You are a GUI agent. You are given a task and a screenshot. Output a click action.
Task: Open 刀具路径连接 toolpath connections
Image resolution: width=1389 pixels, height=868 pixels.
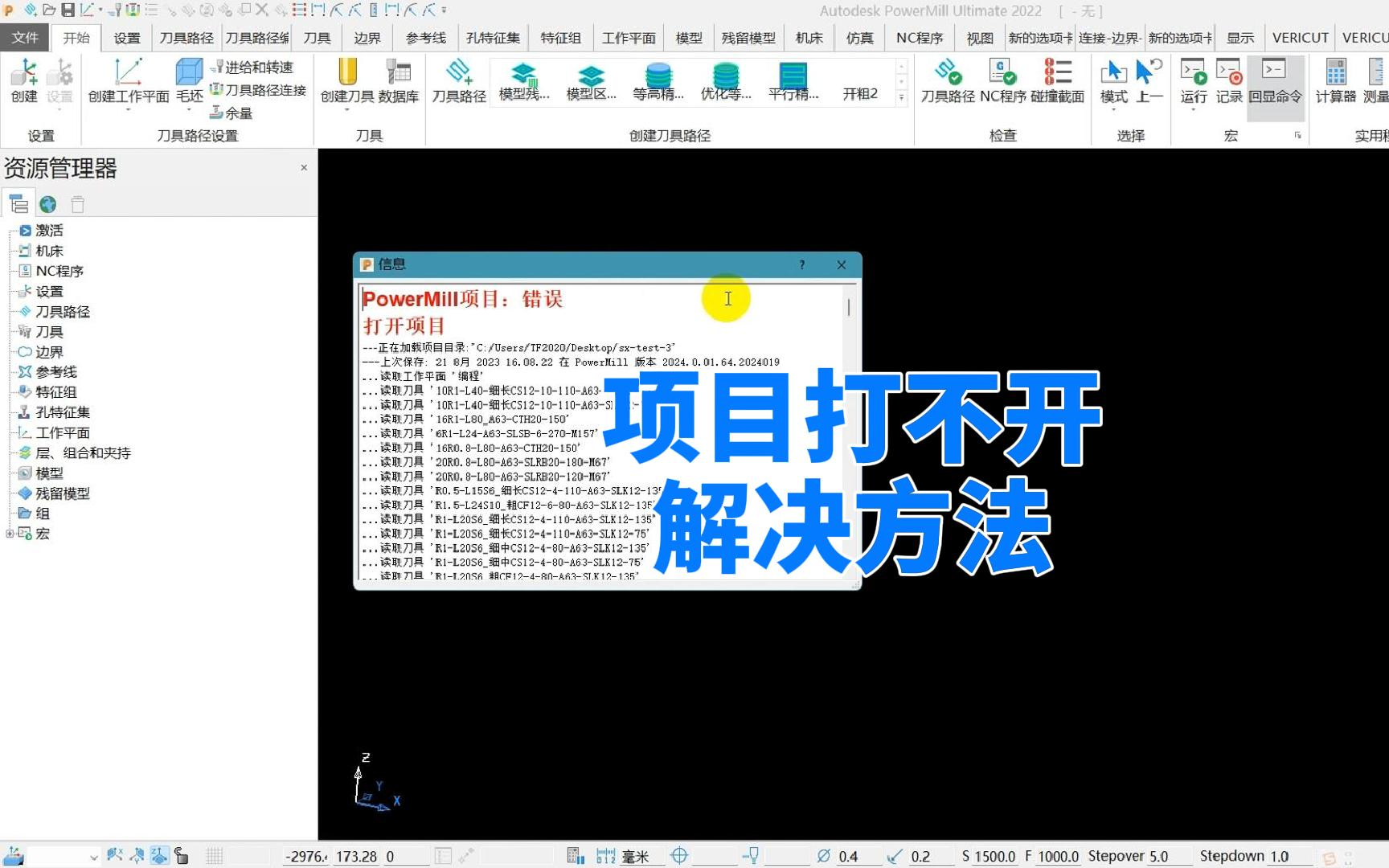pyautogui.click(x=258, y=90)
